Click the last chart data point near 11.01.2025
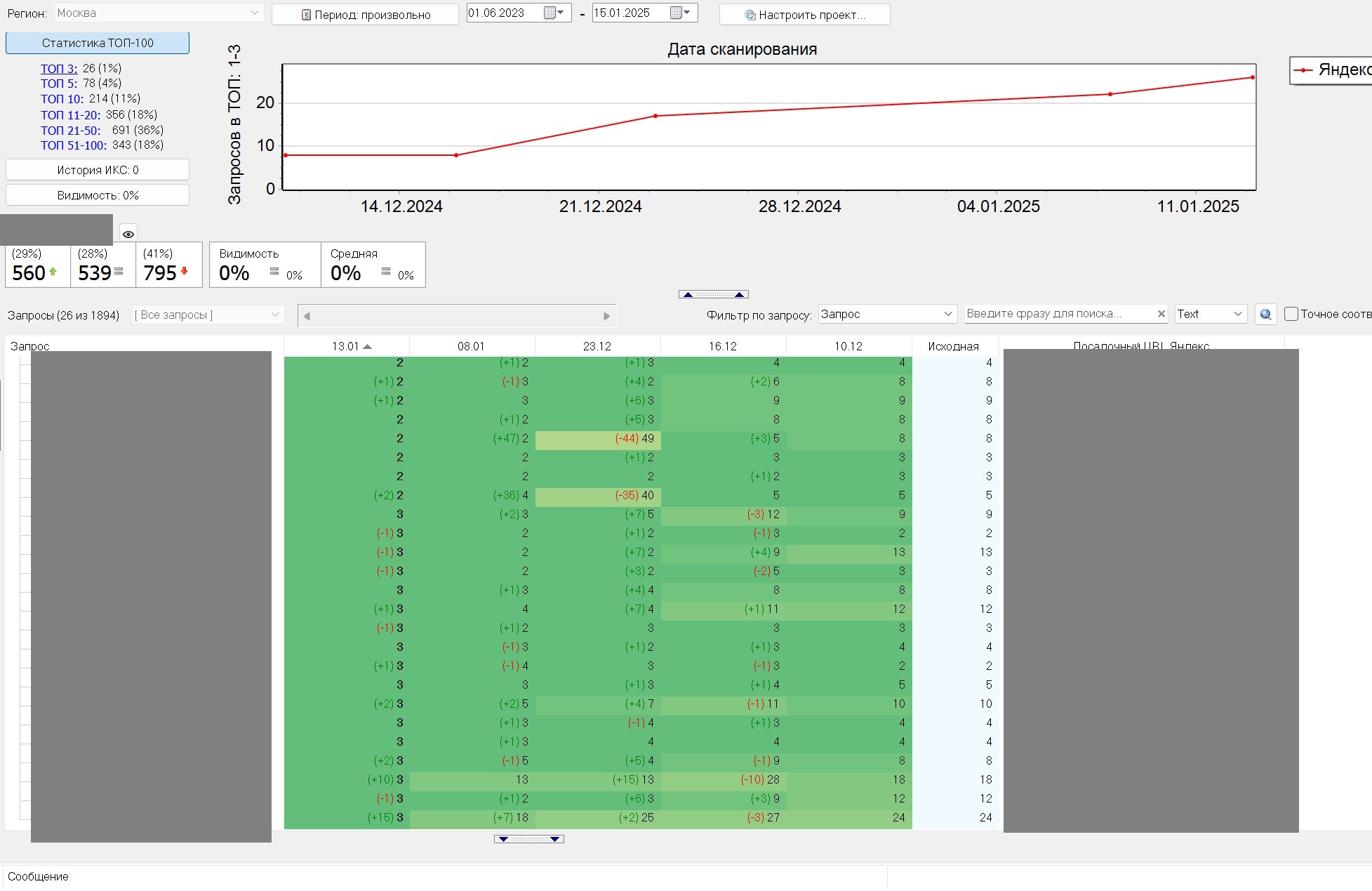The width and height of the screenshot is (1372, 891). point(1253,77)
